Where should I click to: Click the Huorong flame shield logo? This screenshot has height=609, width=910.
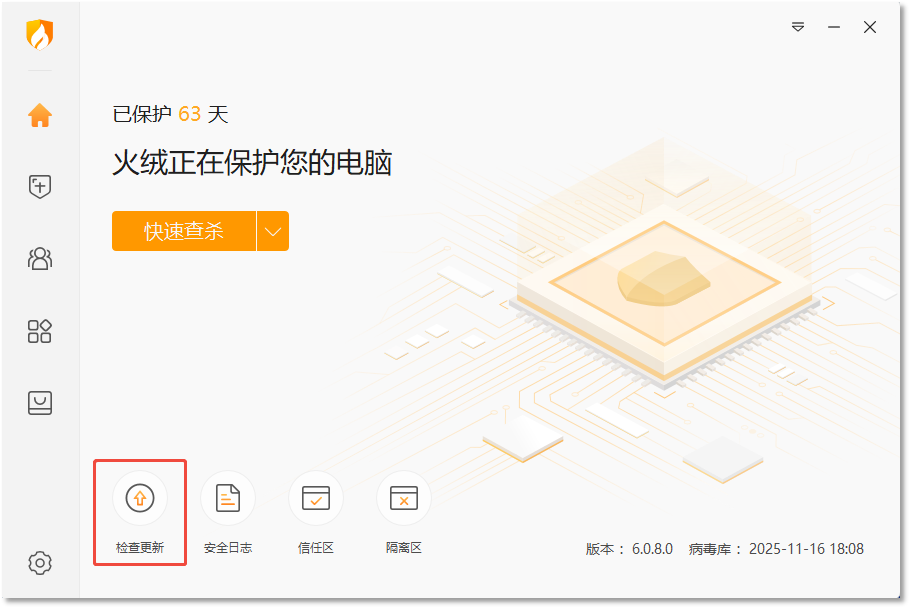coord(39,34)
